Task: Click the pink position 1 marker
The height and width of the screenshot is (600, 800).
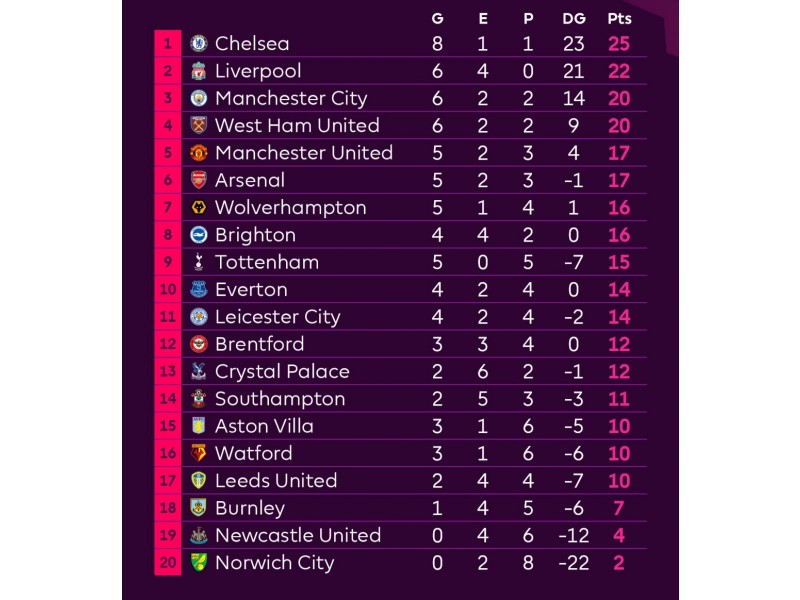Action: pos(168,43)
